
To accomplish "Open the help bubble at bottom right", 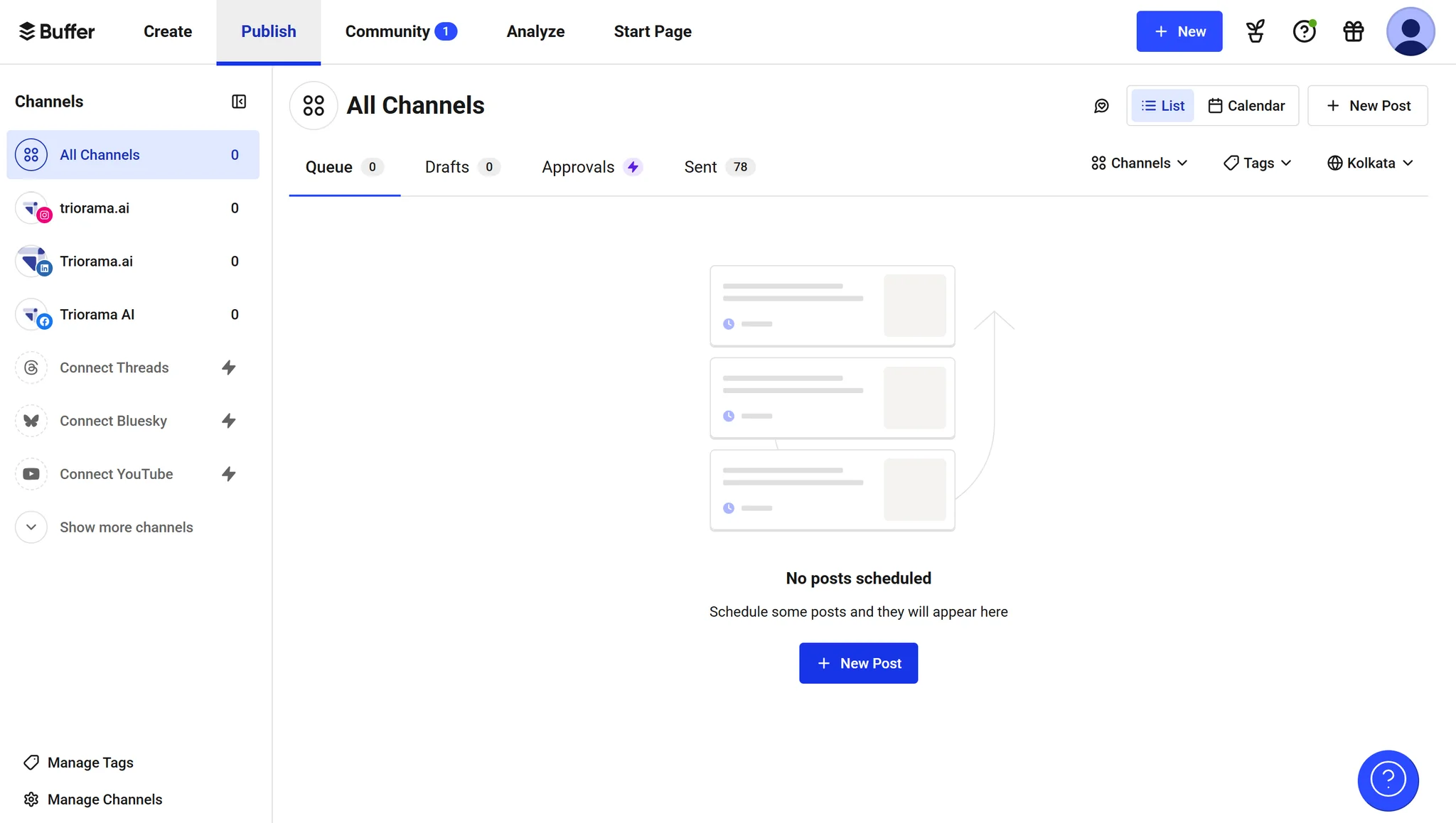I will 1387,780.
